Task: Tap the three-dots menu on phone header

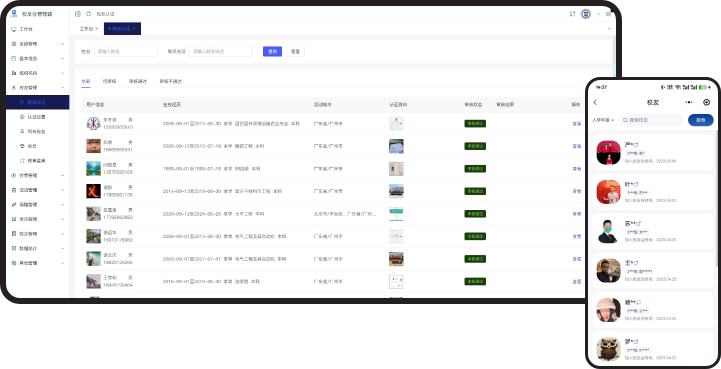Action: [688, 102]
